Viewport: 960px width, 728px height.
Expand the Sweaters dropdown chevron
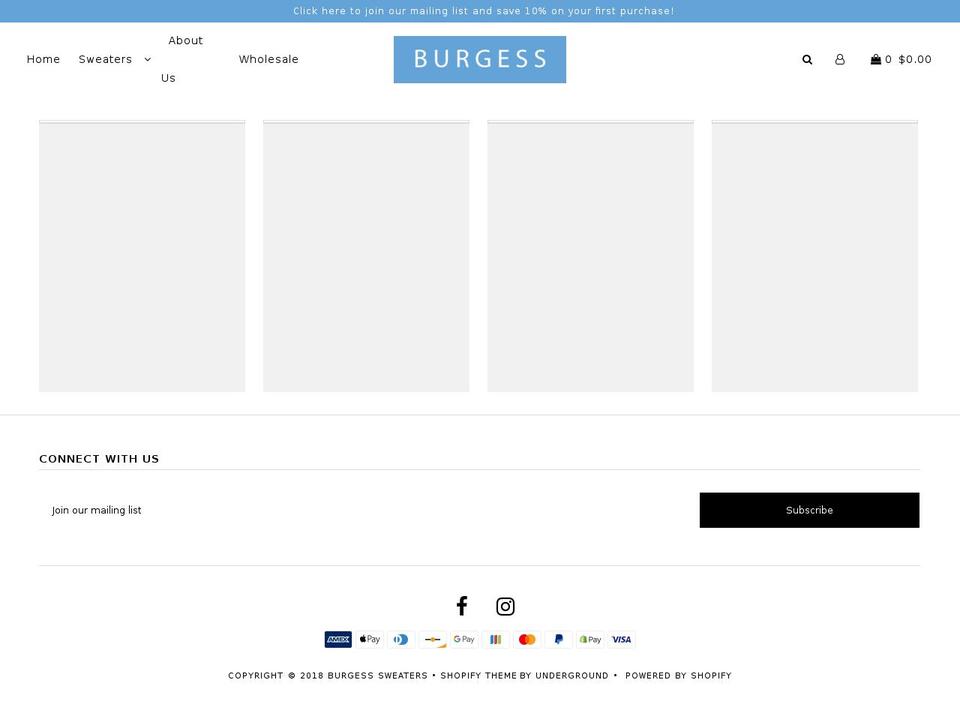(147, 60)
